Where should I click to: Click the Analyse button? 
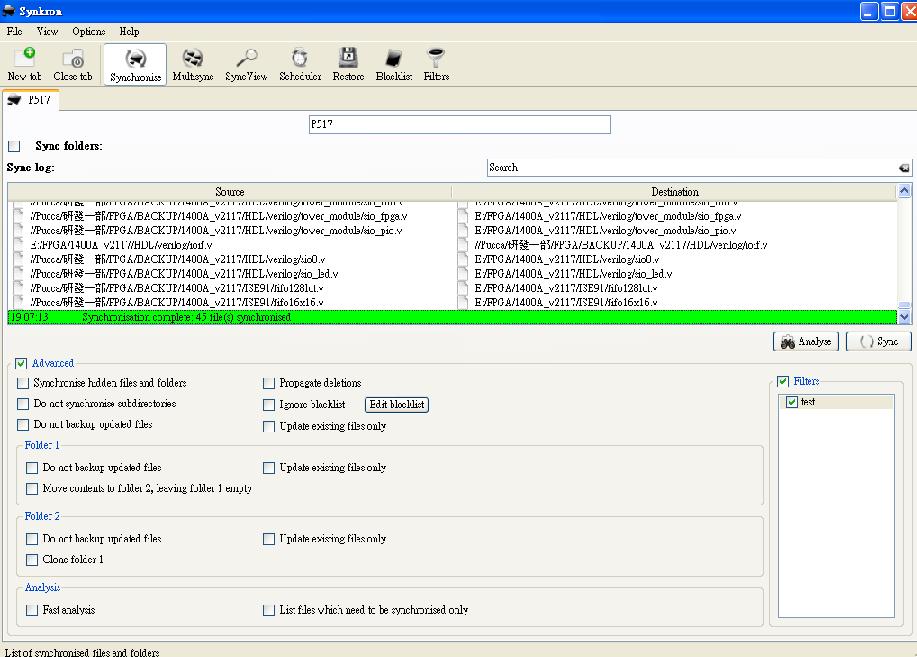point(806,342)
